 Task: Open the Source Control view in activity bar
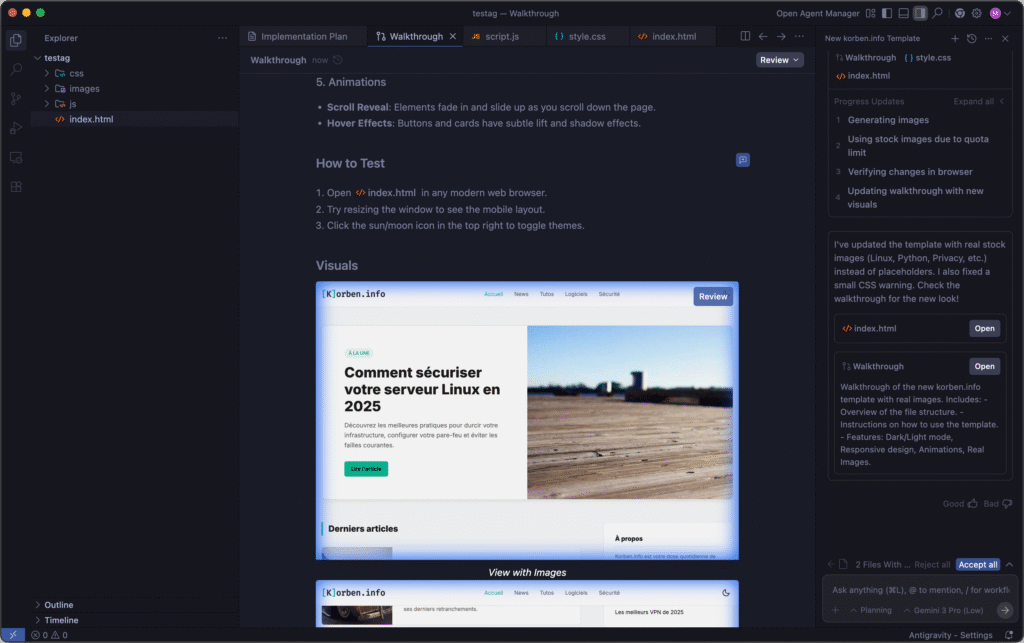click(x=16, y=99)
